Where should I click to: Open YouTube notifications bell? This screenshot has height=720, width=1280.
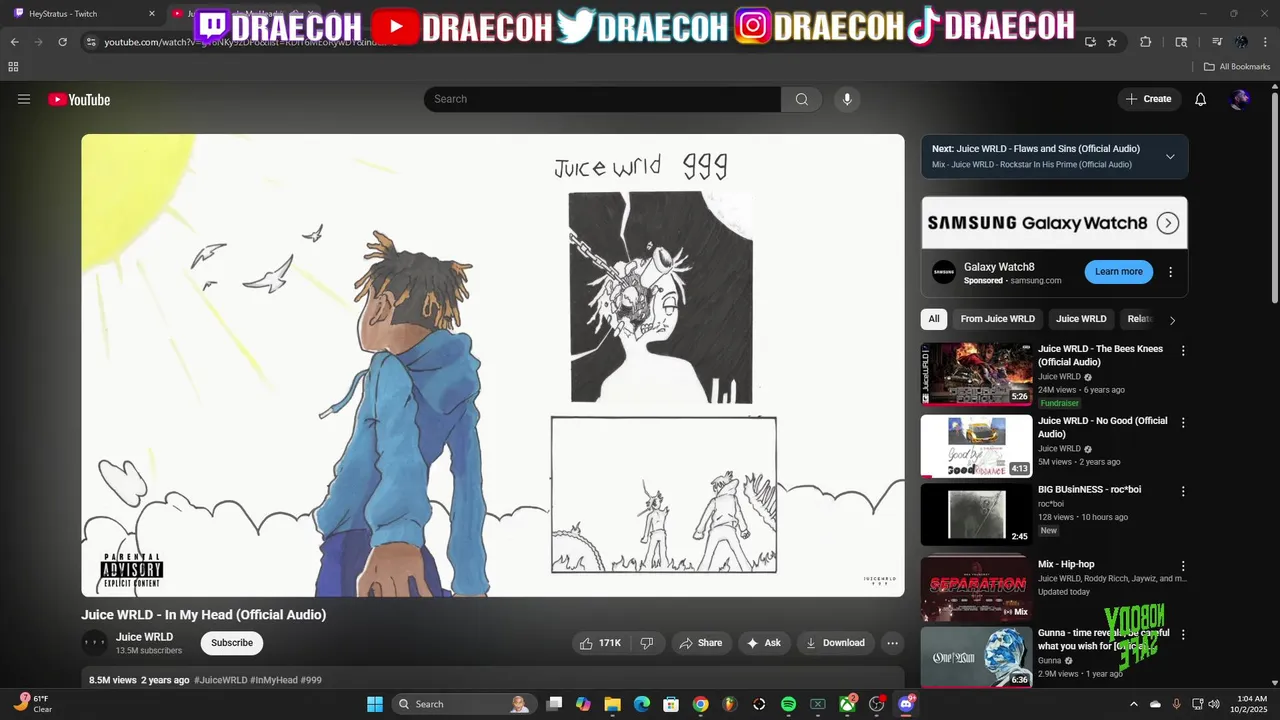click(x=1201, y=99)
